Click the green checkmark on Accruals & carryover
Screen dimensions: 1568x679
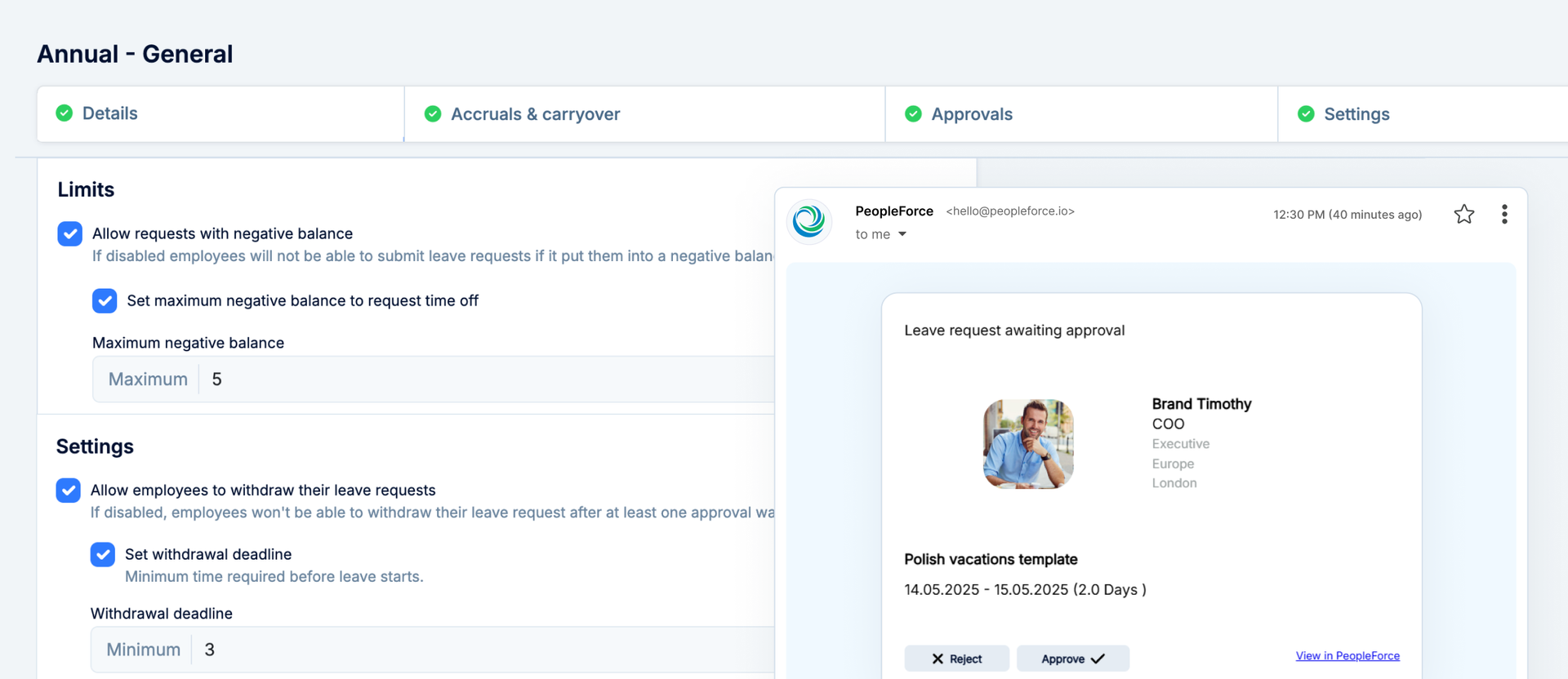click(433, 114)
